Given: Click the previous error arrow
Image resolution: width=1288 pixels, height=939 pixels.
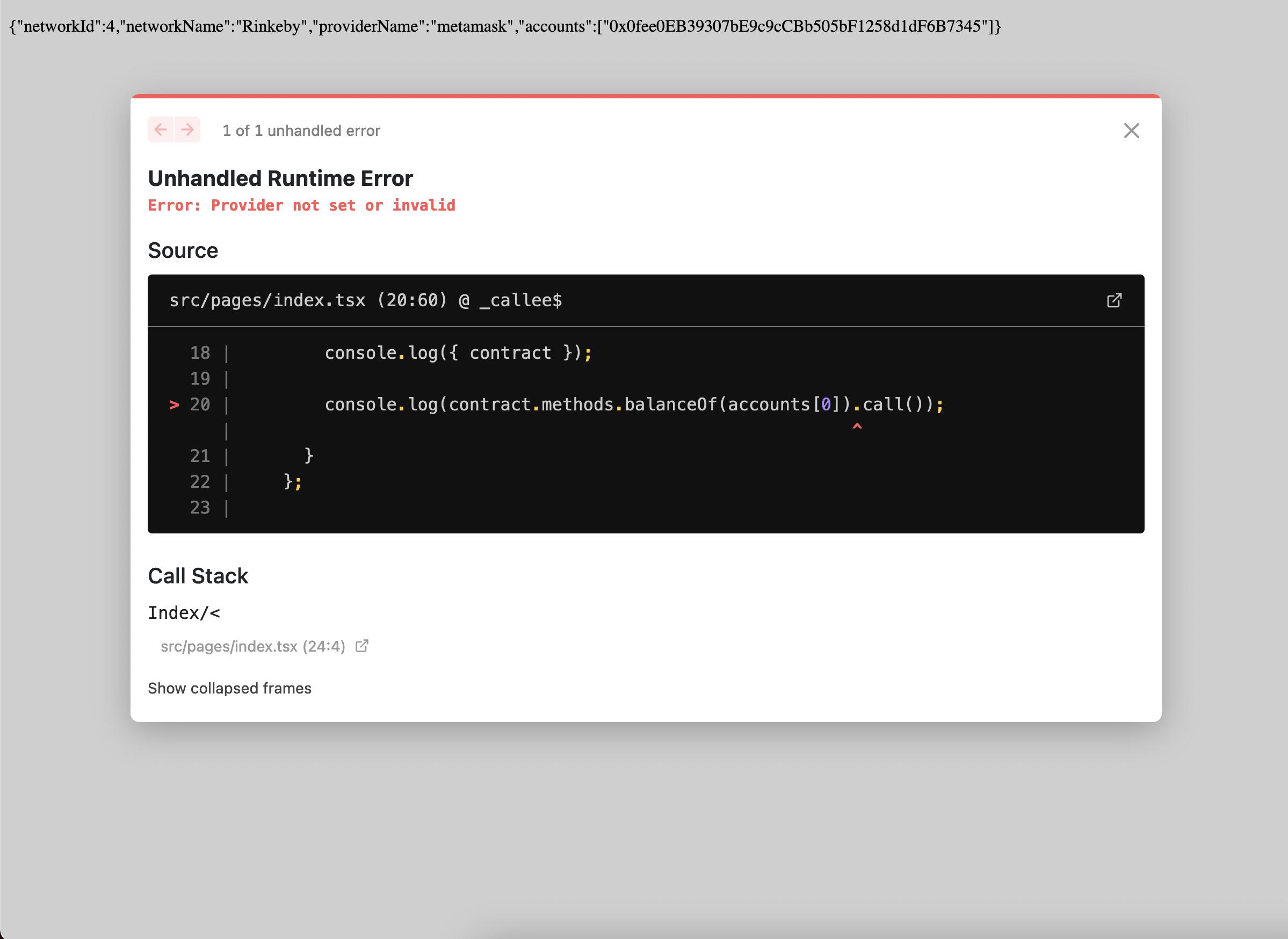Looking at the screenshot, I should (x=161, y=129).
